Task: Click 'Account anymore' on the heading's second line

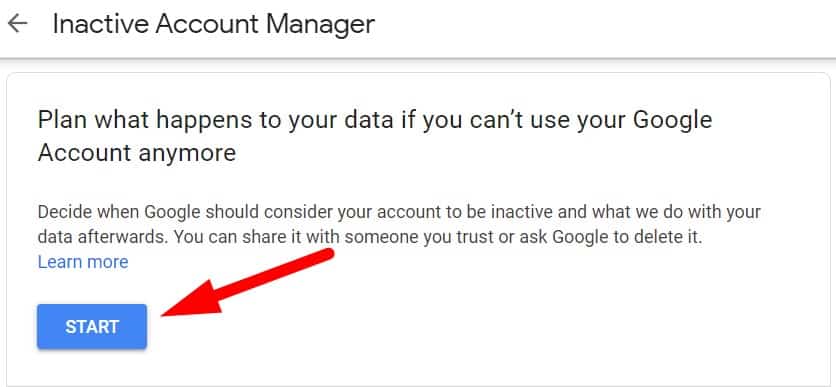Action: tap(137, 154)
